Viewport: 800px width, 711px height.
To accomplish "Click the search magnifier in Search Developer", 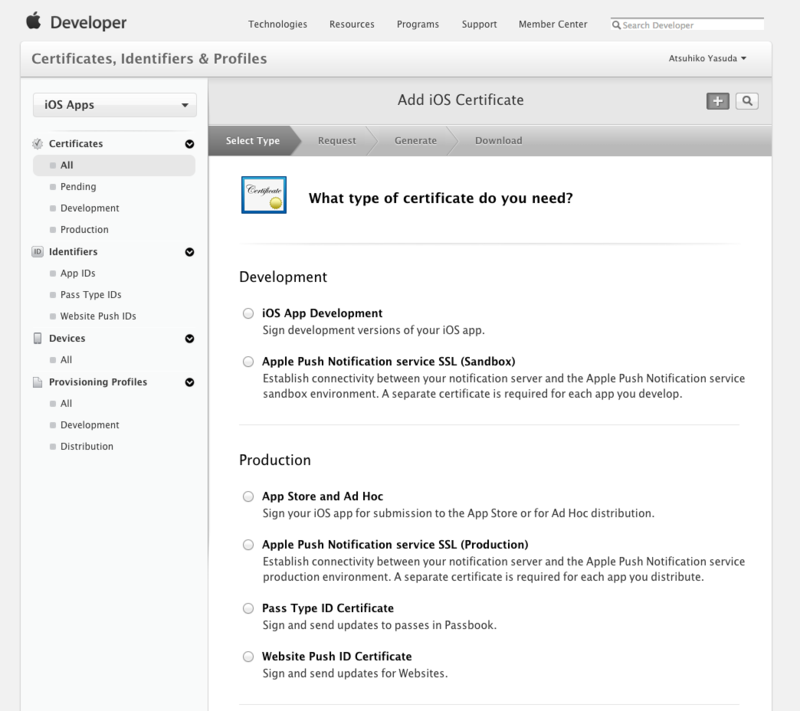I will coord(616,25).
